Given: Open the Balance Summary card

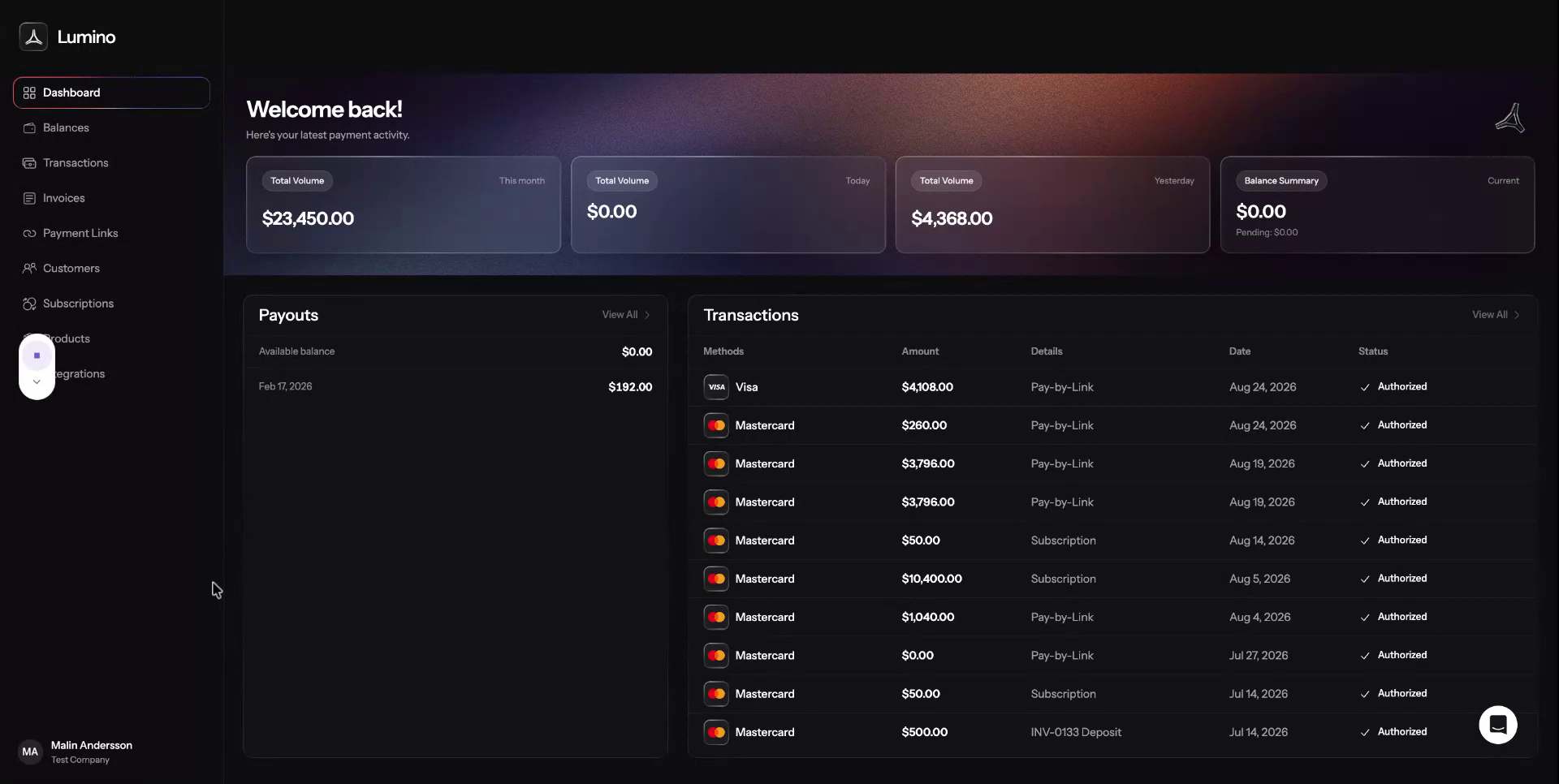Looking at the screenshot, I should pyautogui.click(x=1378, y=205).
